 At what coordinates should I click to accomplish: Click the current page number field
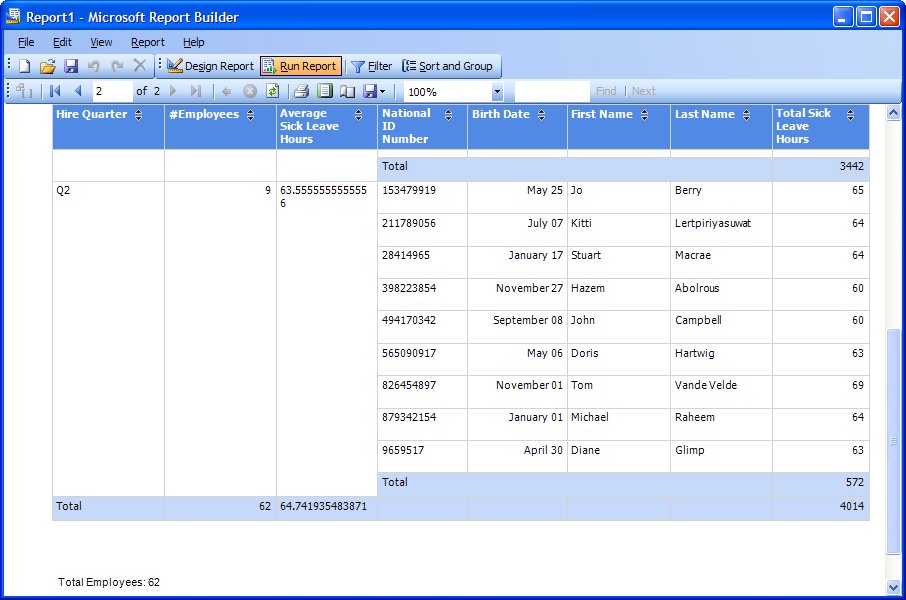click(111, 91)
